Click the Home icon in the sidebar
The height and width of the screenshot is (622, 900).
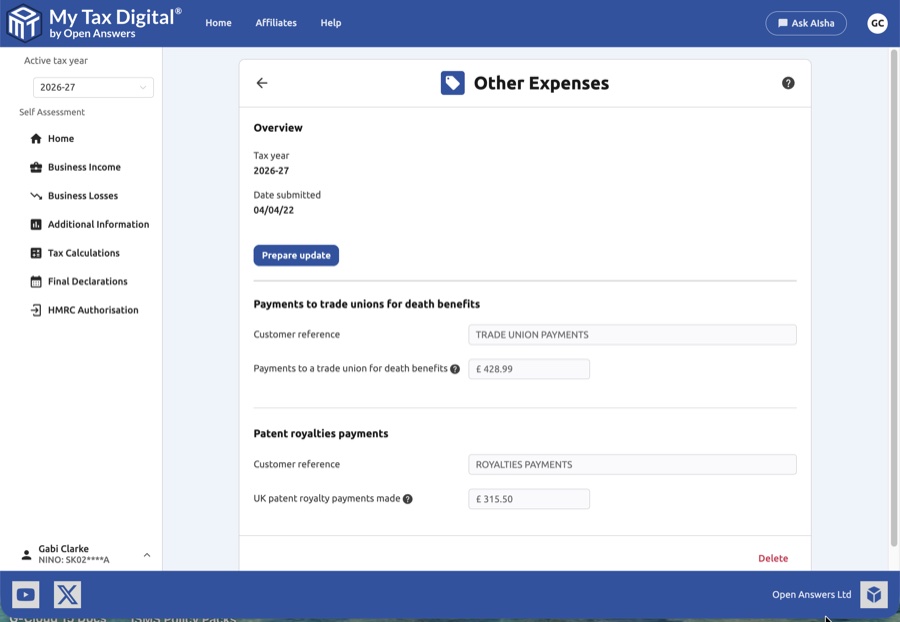(36, 138)
